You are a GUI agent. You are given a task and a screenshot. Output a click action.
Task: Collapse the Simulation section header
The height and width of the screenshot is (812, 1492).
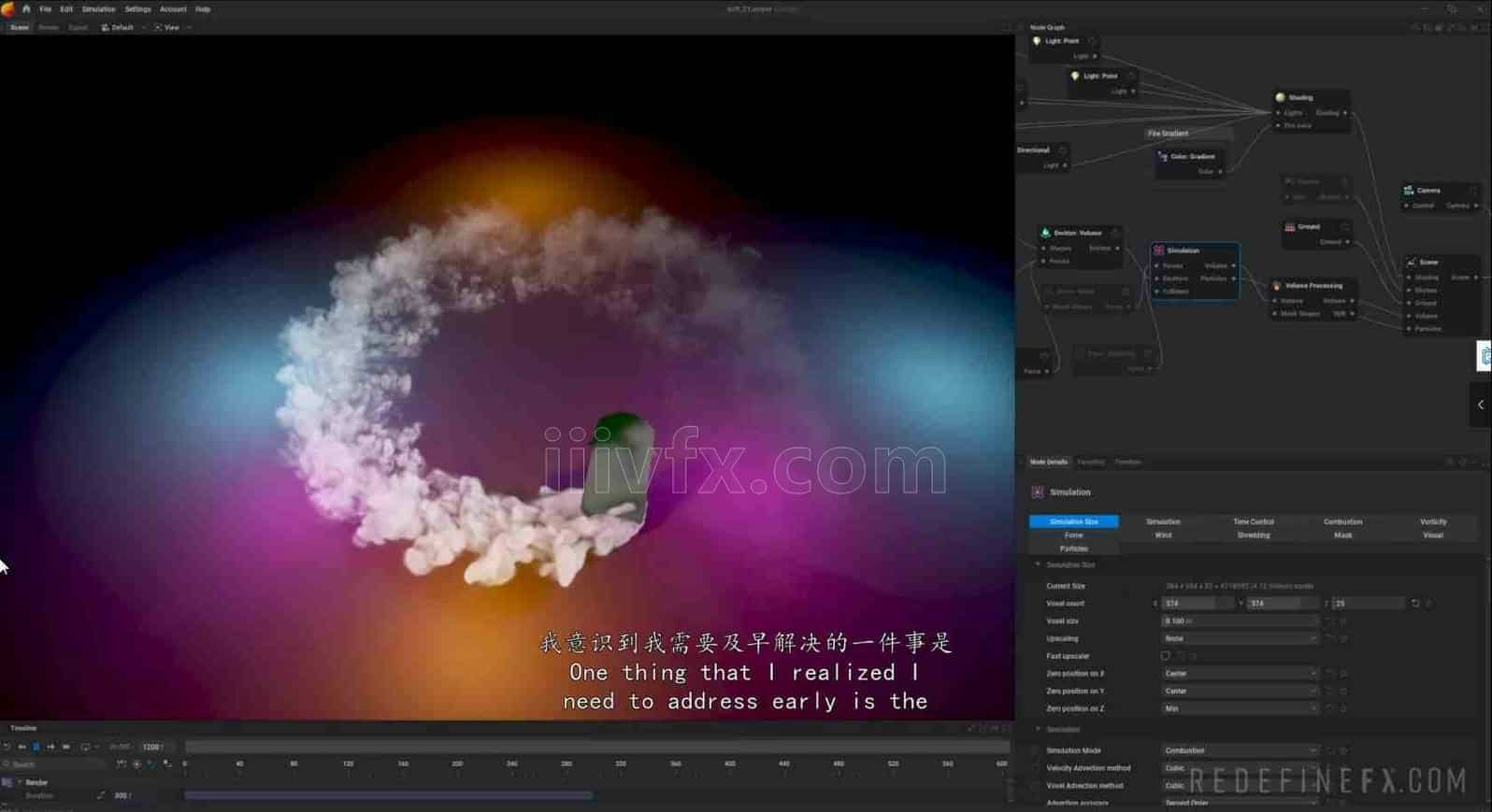coord(1038,729)
